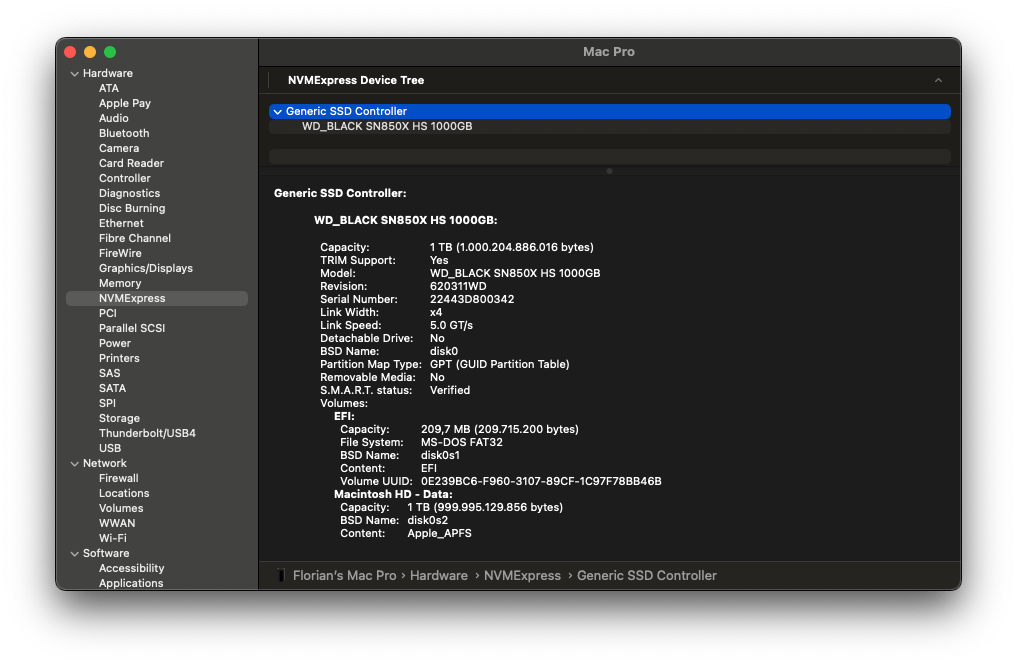1017x664 pixels.
Task: Open Applications under Software
Action: [131, 583]
